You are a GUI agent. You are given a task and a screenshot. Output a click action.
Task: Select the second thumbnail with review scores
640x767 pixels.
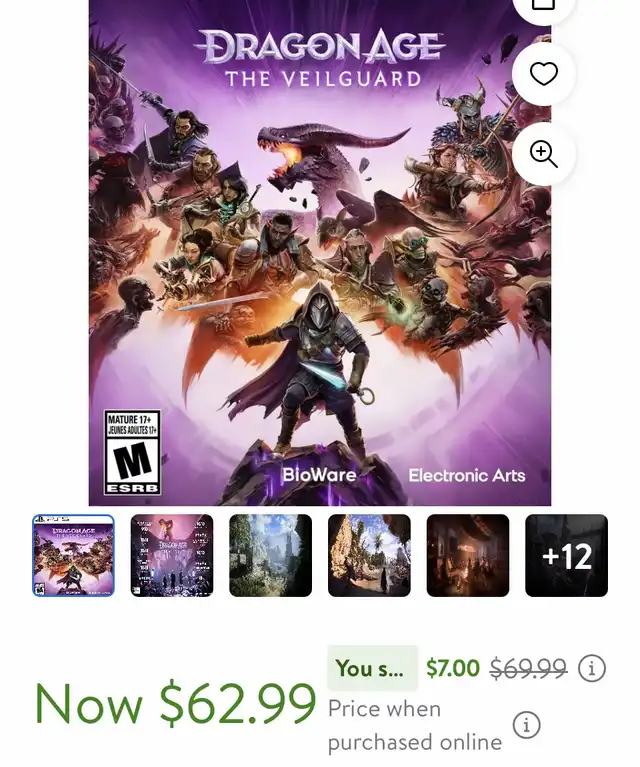pos(172,555)
